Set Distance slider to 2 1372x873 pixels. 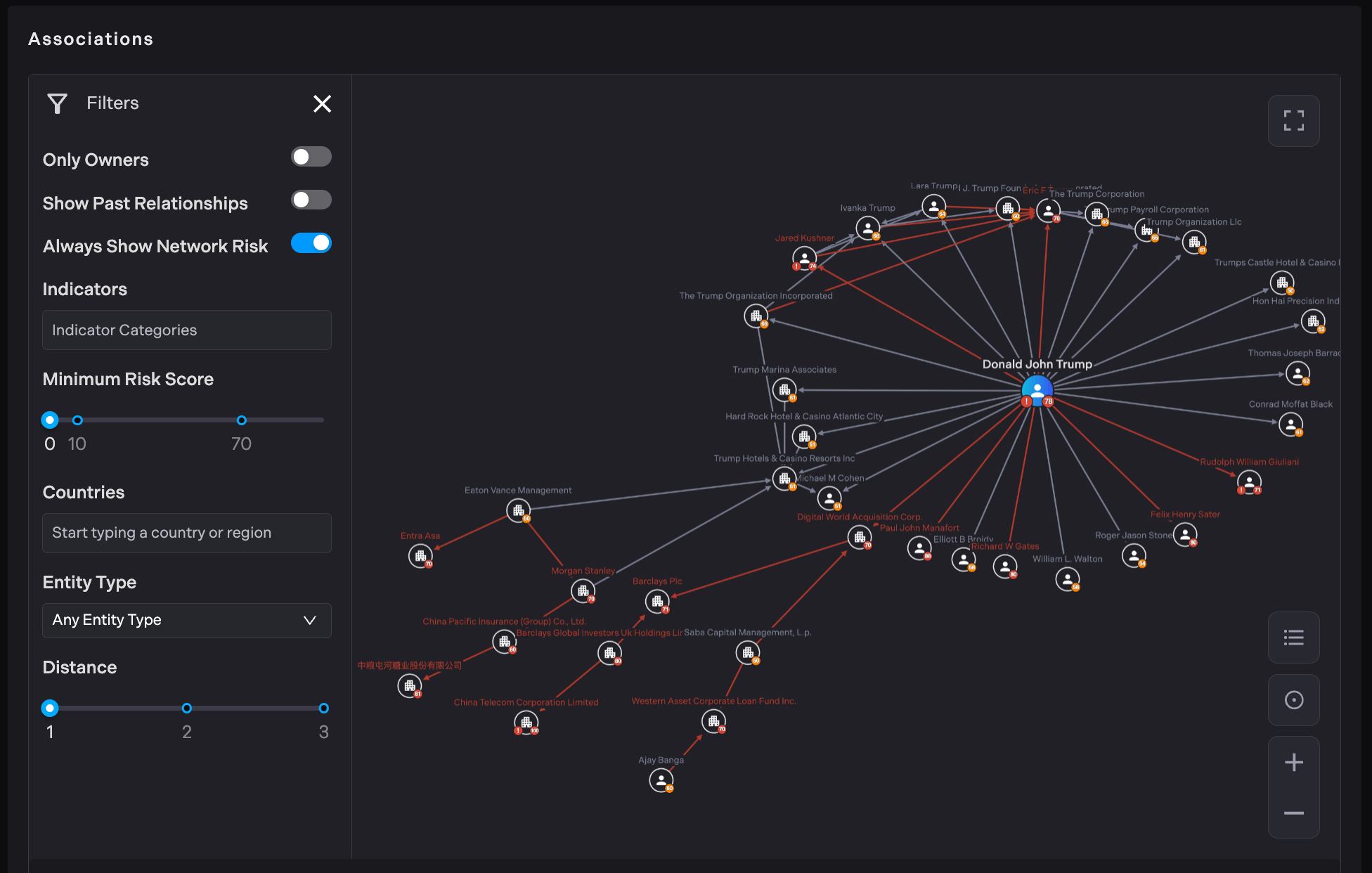click(x=186, y=709)
